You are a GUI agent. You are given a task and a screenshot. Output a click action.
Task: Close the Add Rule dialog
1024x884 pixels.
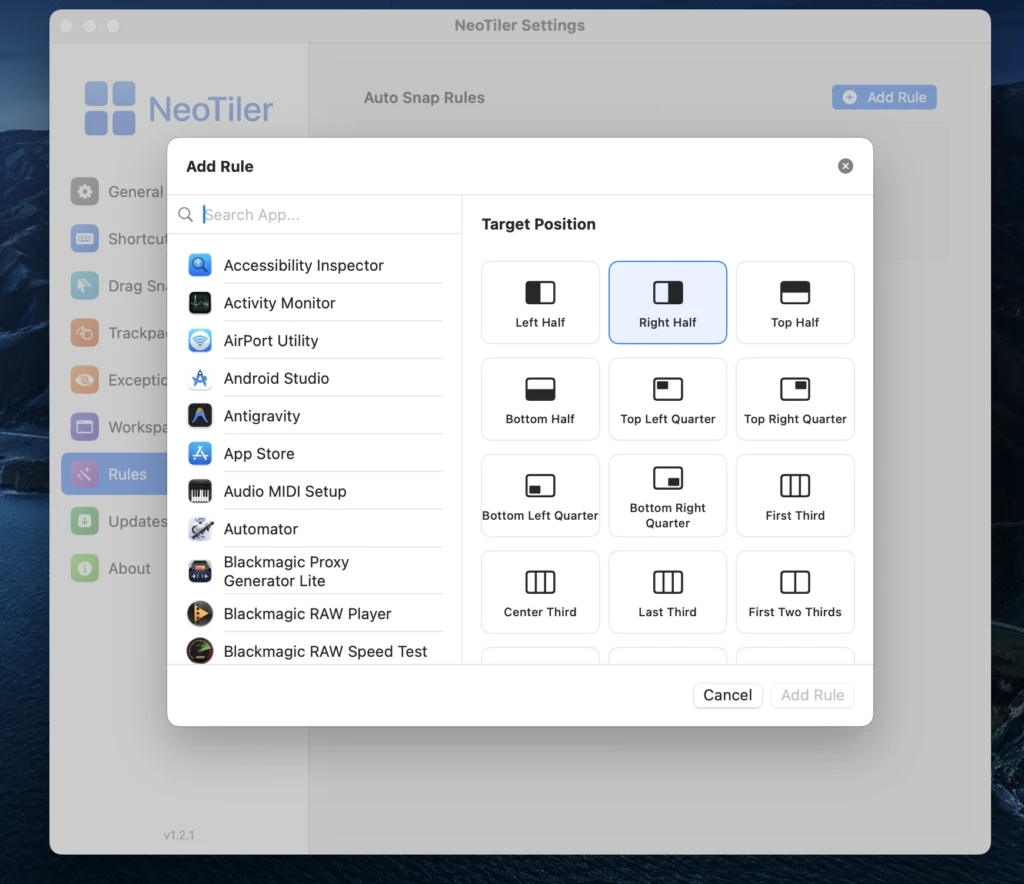[x=845, y=166]
